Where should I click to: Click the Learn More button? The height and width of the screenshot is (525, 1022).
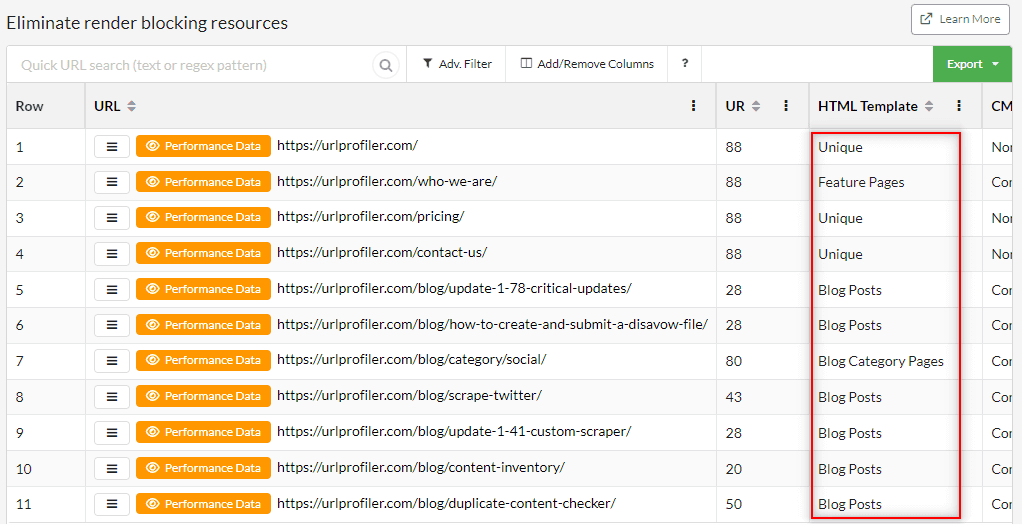tap(960, 19)
